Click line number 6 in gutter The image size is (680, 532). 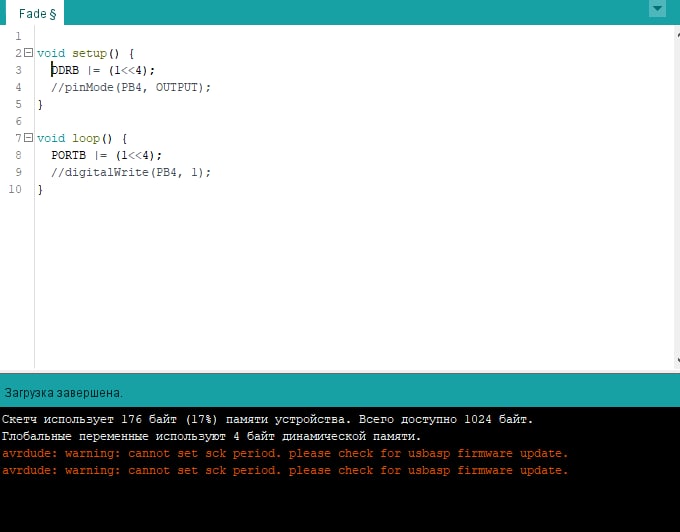[x=18, y=121]
